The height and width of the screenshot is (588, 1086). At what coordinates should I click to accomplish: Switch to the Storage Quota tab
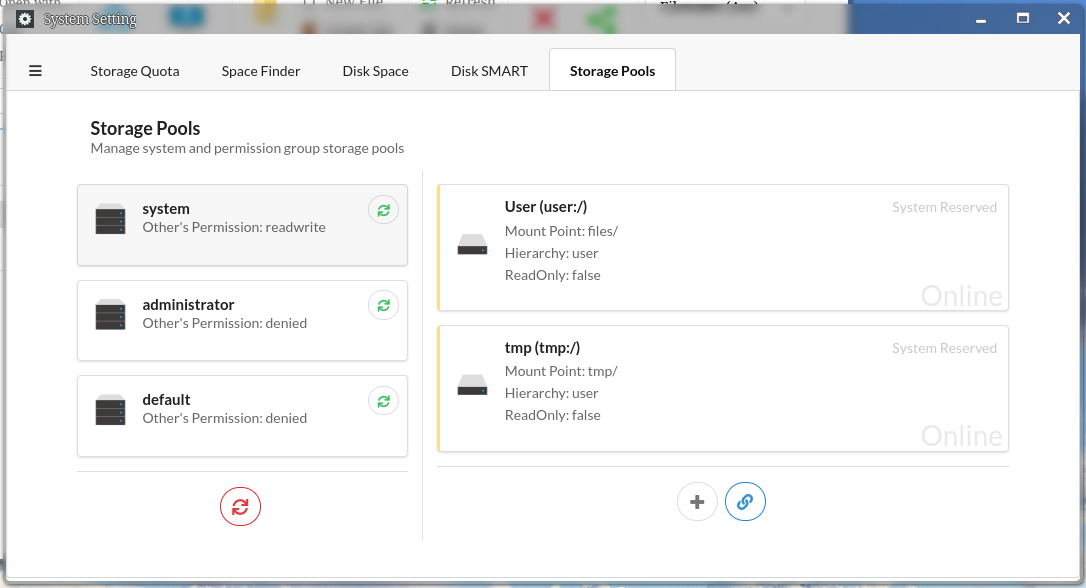click(134, 71)
